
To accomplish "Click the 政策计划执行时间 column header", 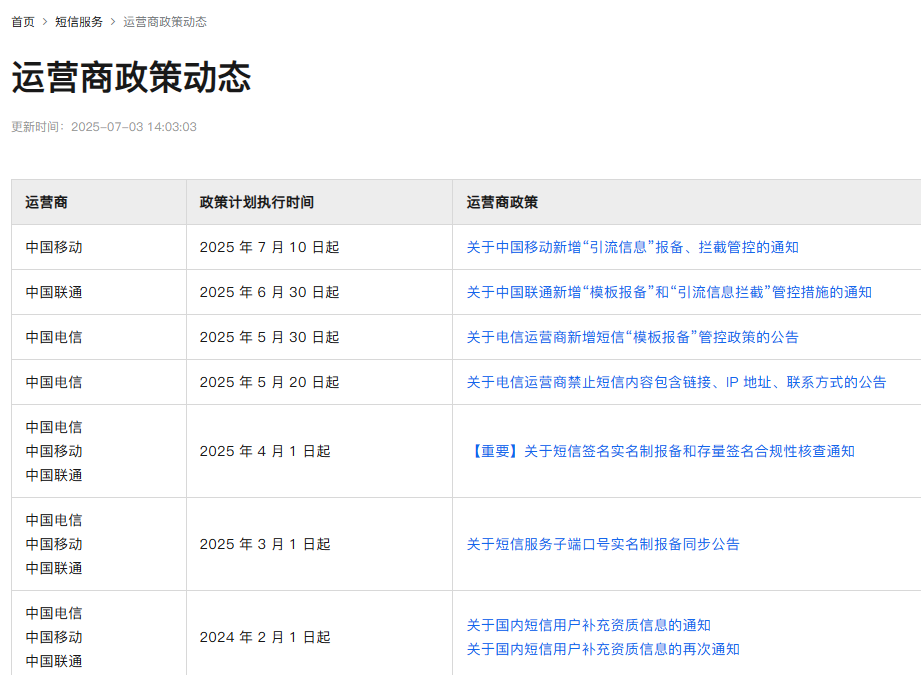I will 320,202.
